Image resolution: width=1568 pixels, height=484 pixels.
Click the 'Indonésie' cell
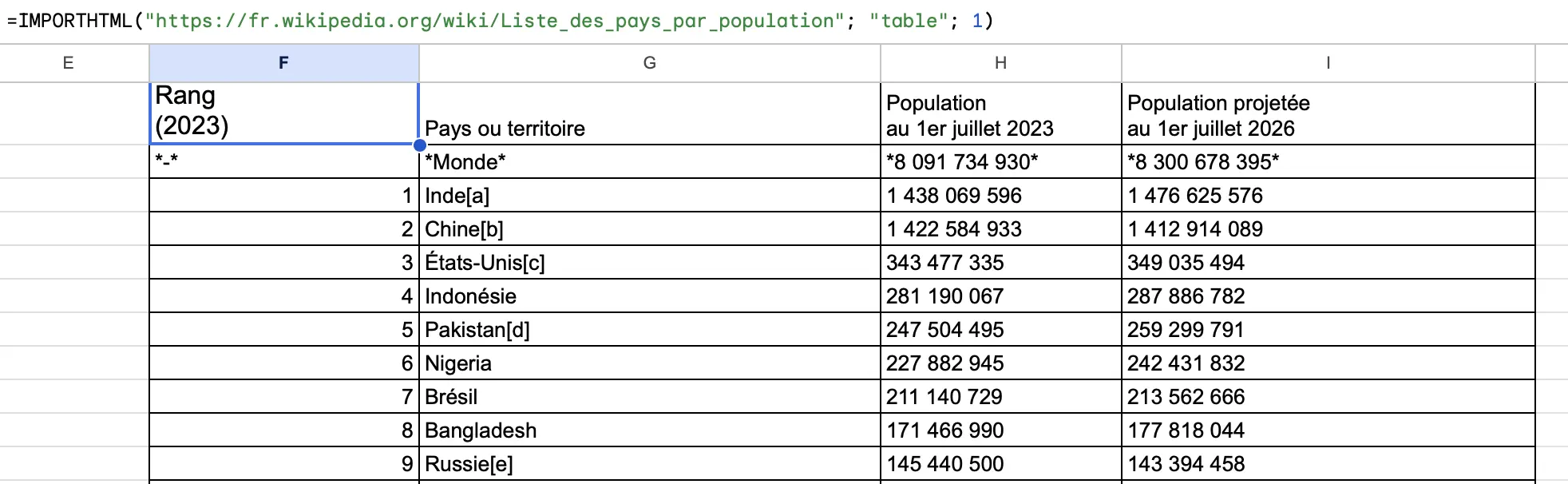coord(650,296)
